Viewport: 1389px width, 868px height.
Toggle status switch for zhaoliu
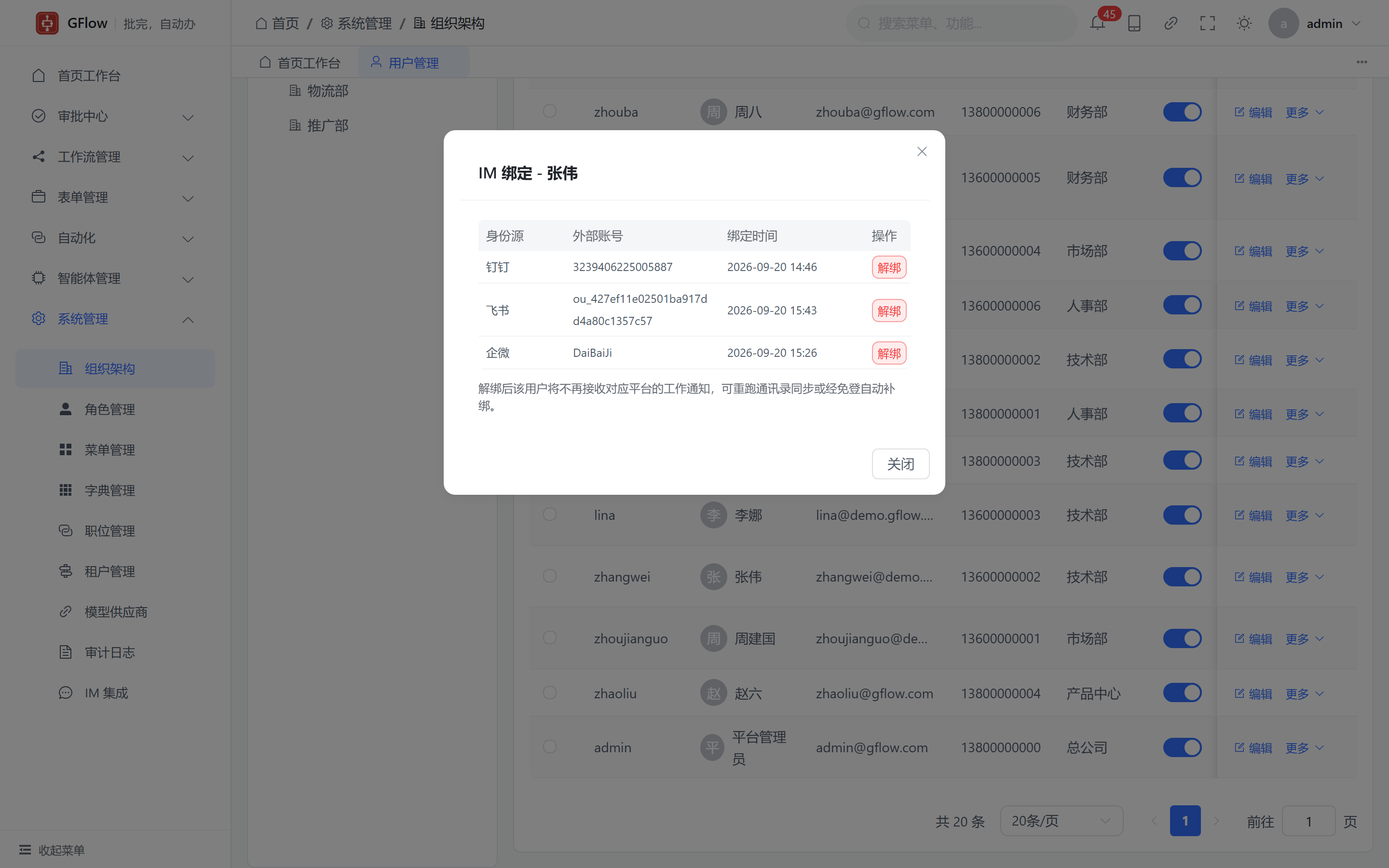1183,693
